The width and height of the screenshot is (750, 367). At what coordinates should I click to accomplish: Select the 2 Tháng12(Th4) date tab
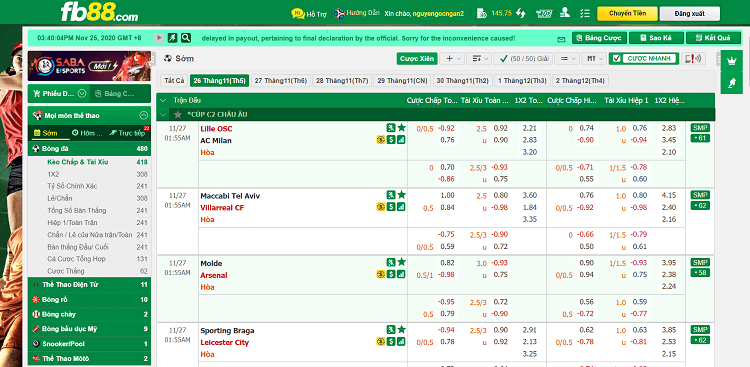580,81
